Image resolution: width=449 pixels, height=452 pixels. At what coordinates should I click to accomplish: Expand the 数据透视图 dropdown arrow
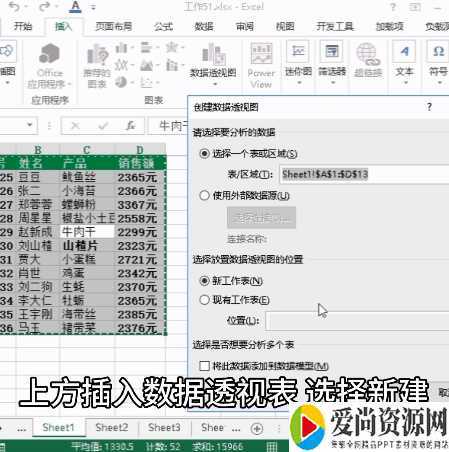coord(215,84)
